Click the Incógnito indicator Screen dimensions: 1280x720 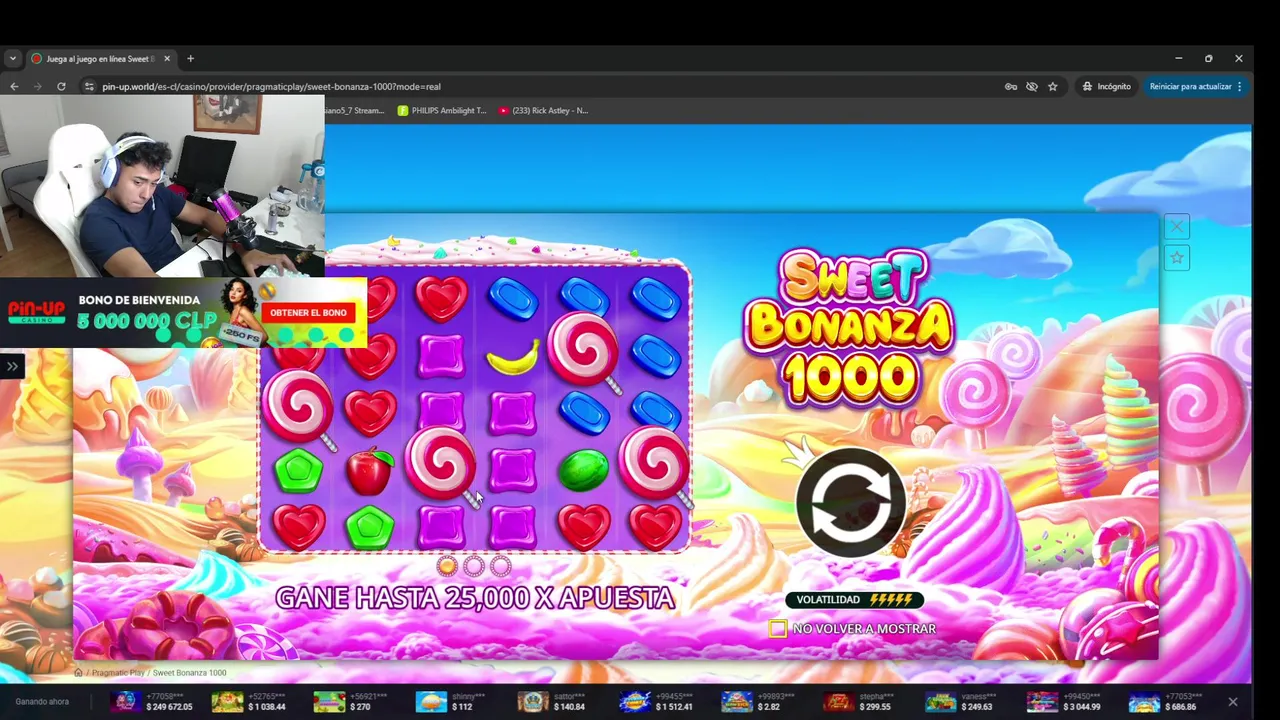tap(1106, 87)
